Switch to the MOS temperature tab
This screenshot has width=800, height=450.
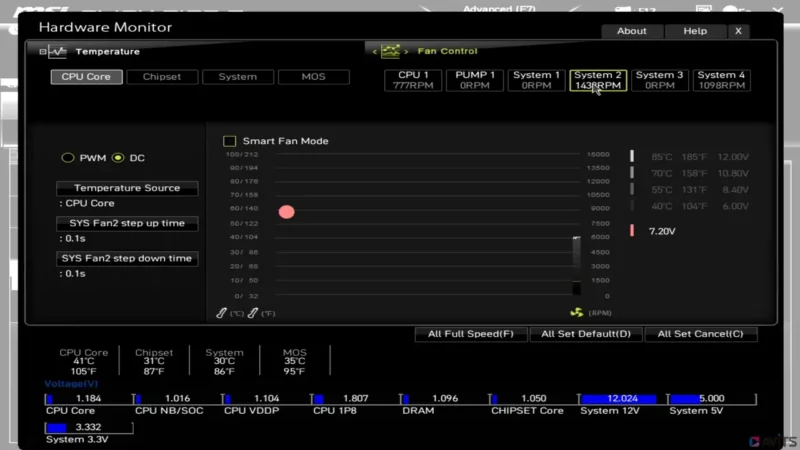(x=313, y=77)
